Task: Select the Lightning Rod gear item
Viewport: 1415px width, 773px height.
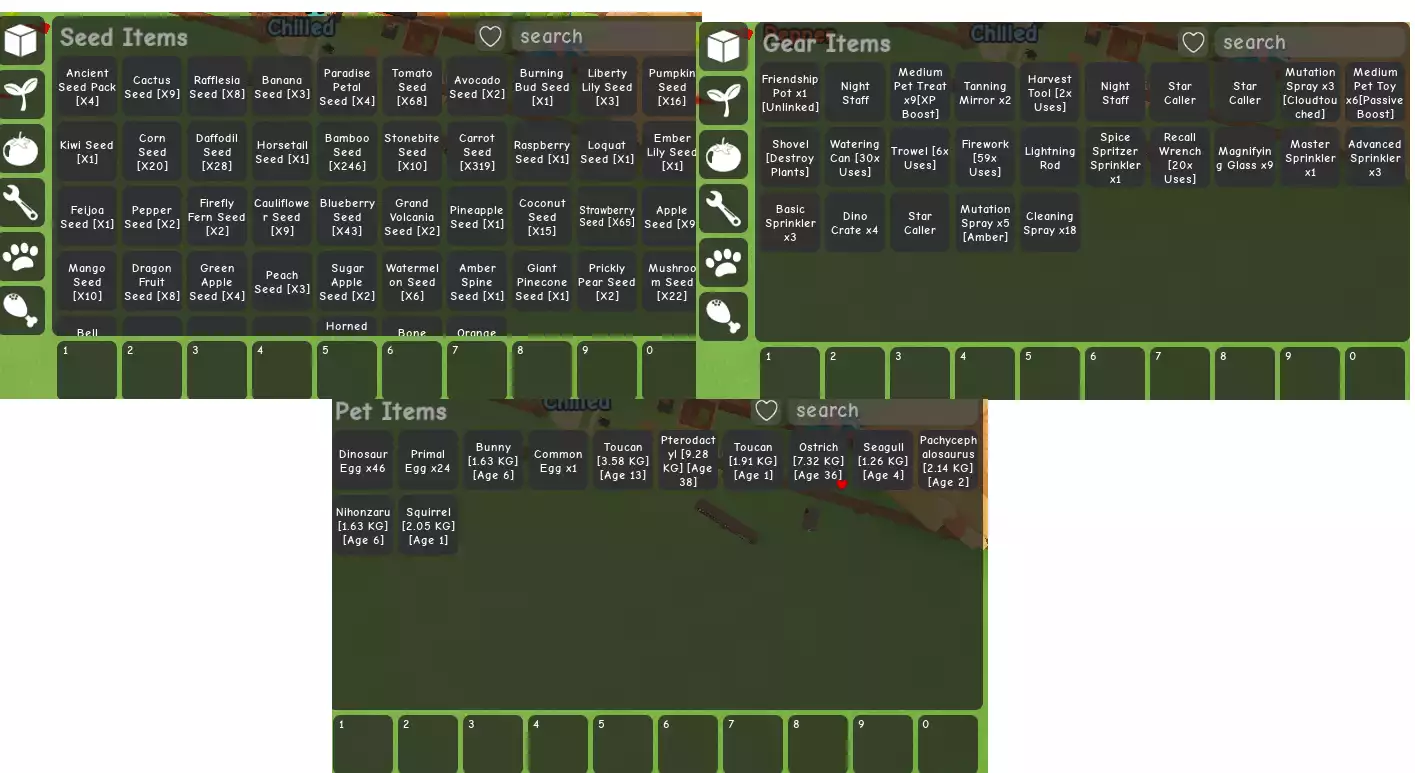Action: pos(1050,158)
